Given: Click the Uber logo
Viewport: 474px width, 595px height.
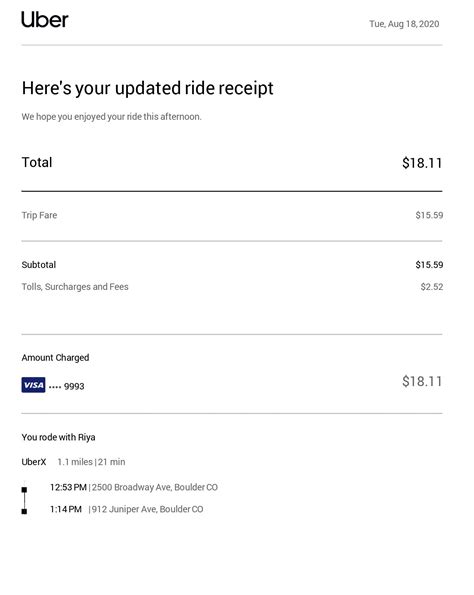Looking at the screenshot, I should 45,19.
